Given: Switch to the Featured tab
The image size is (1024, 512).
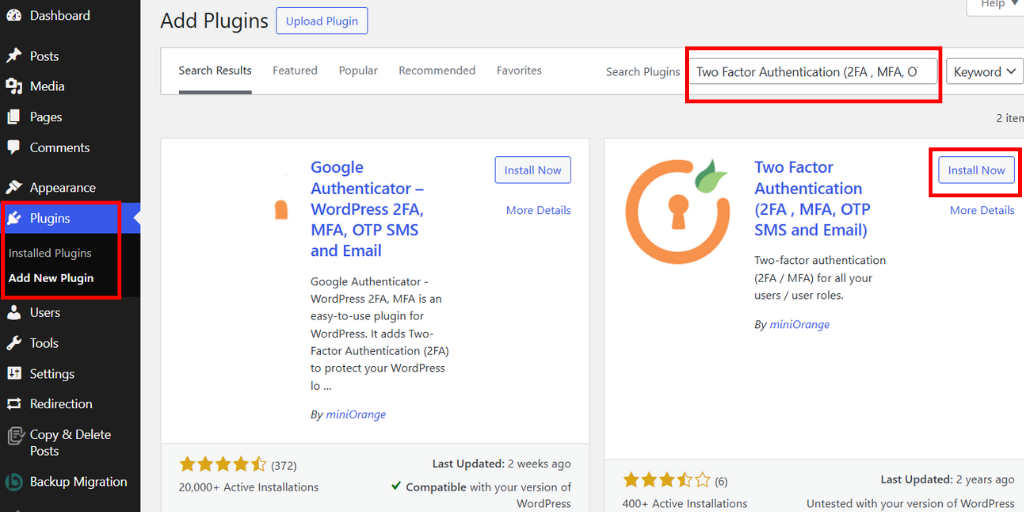Looking at the screenshot, I should pos(295,71).
